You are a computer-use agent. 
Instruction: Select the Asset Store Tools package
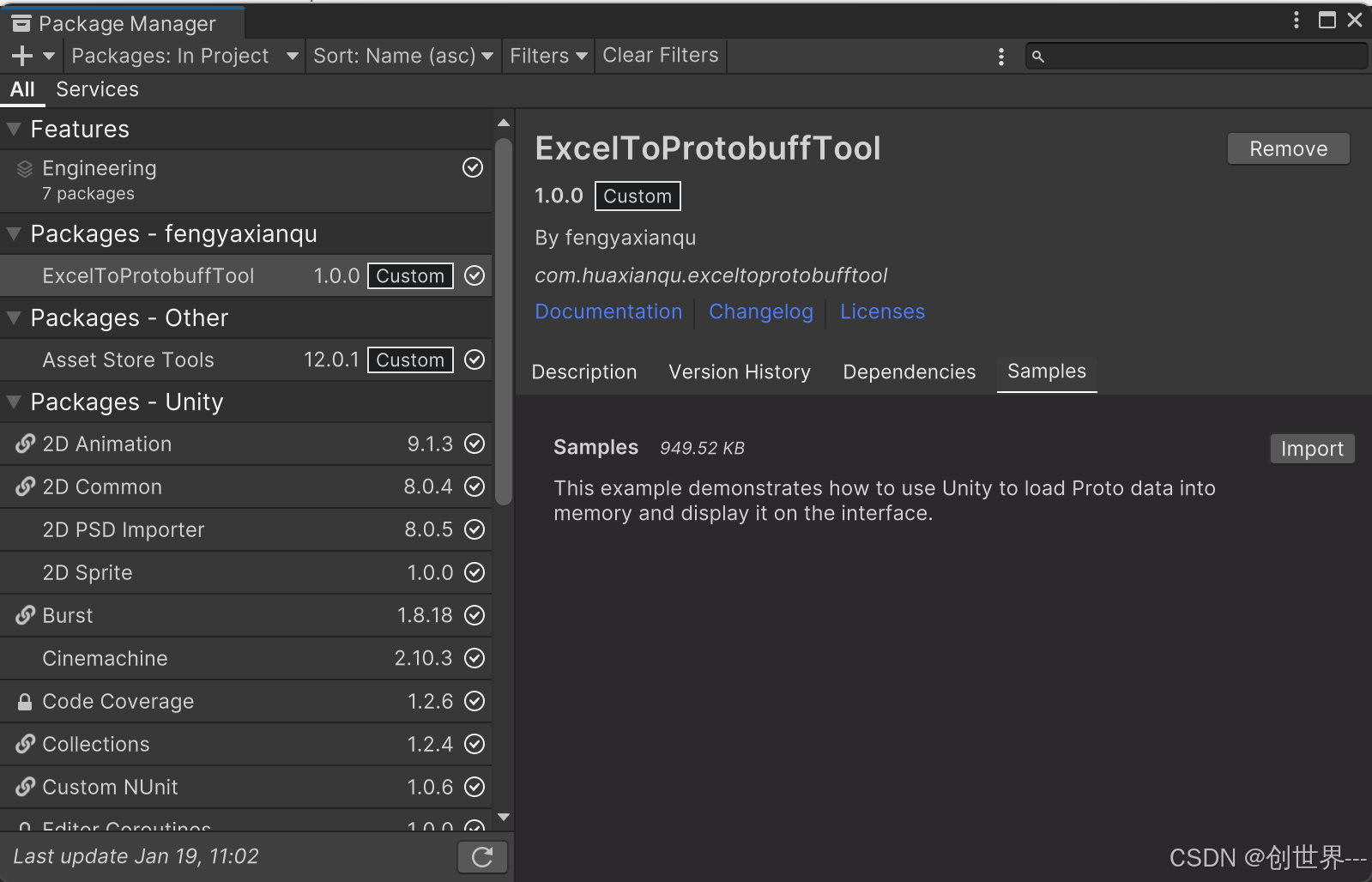[246, 359]
